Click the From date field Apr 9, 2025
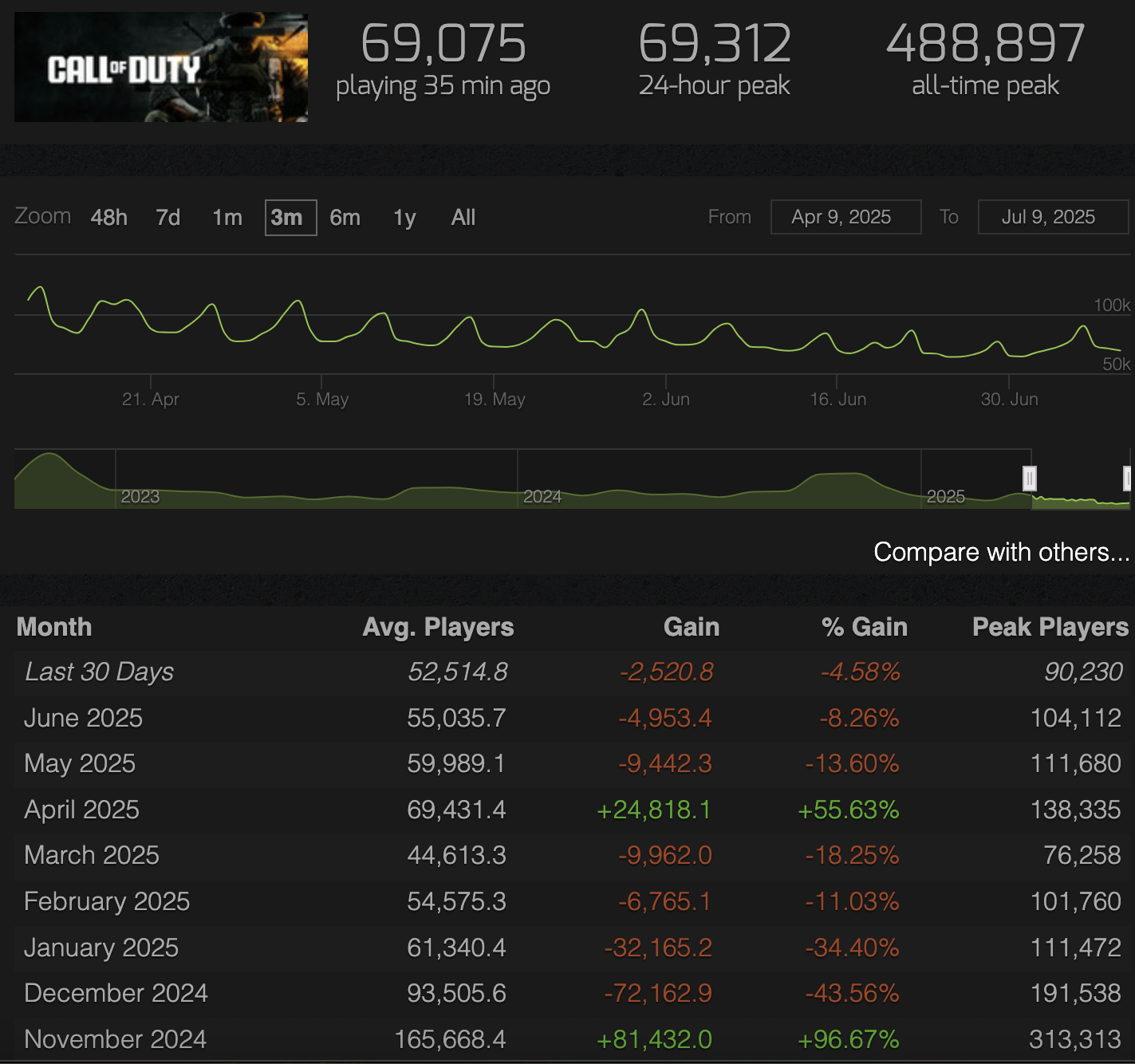Screen dimensions: 1135x1064 845,217
